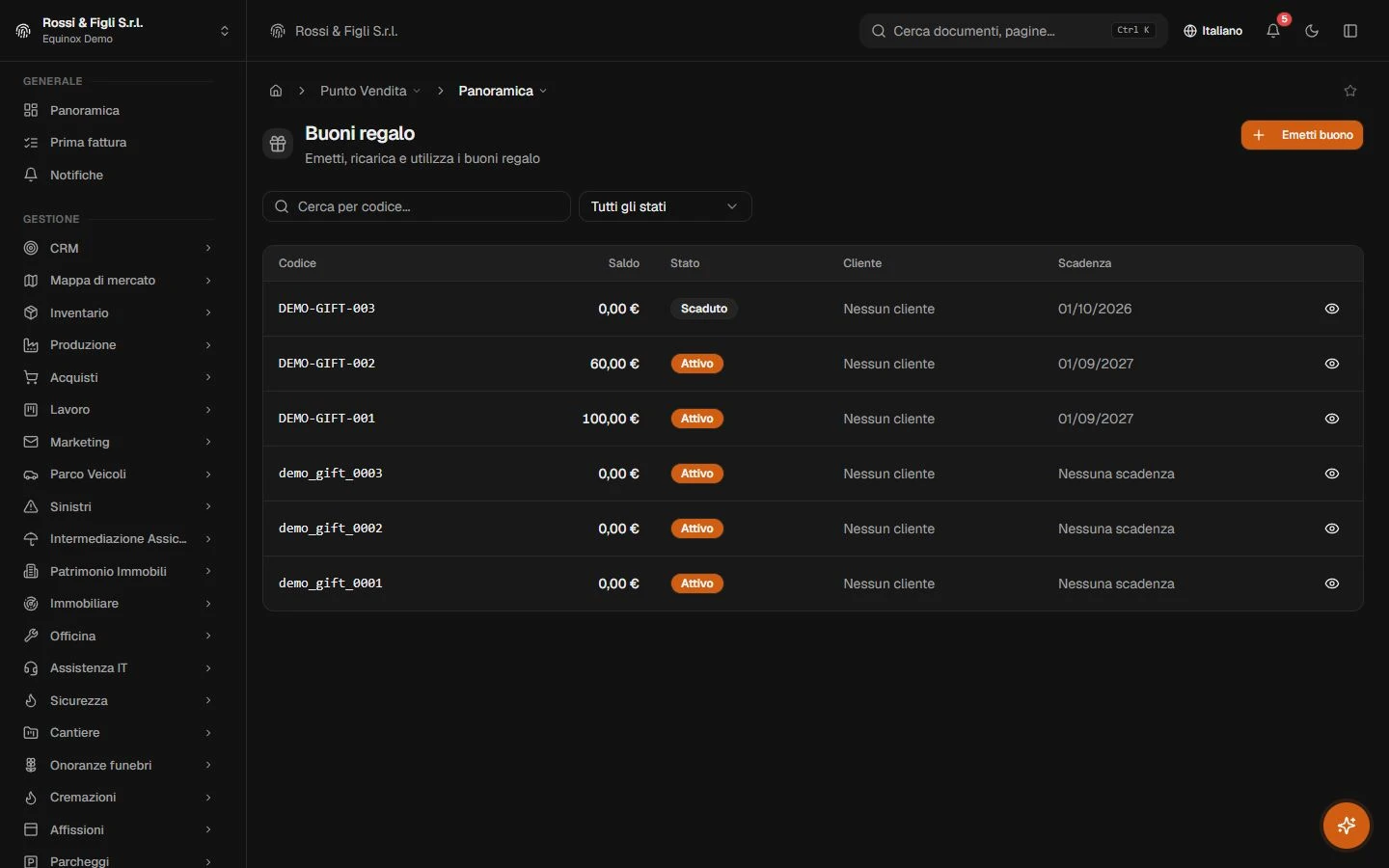The width and height of the screenshot is (1389, 868).
Task: Open the notifications bell
Action: pos(1273,31)
